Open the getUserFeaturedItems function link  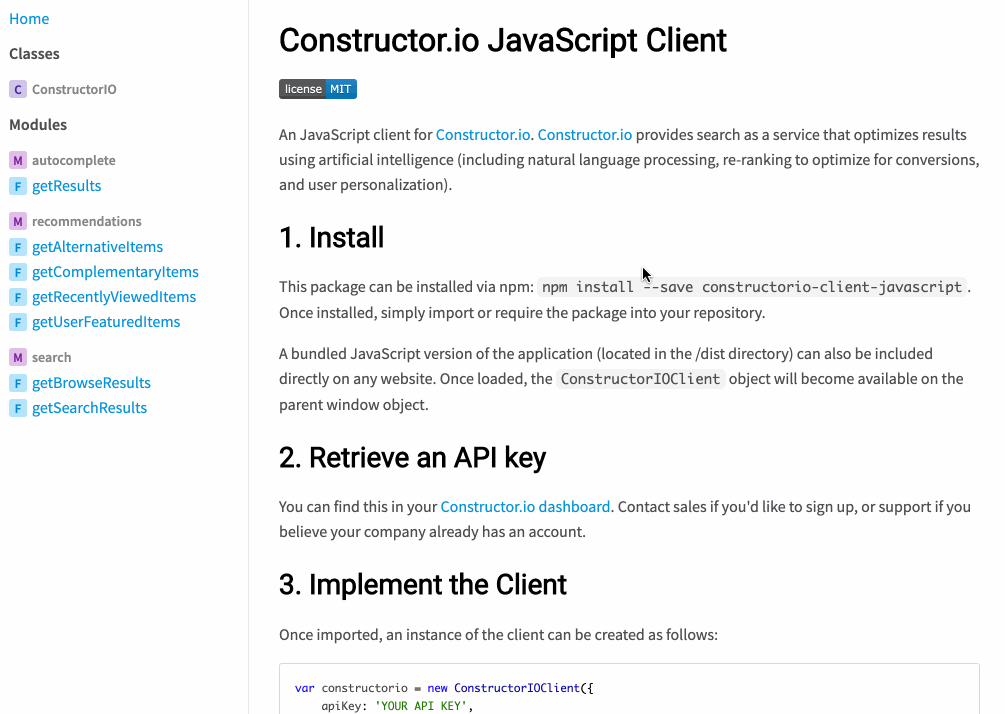tap(106, 322)
